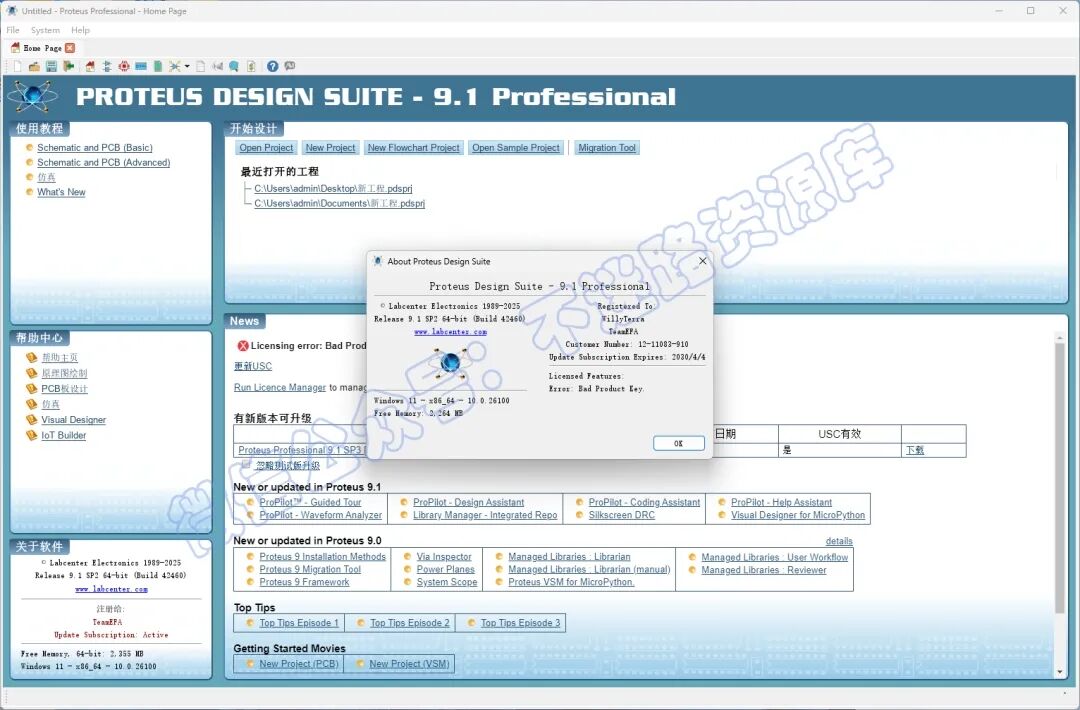
Task: Click News panel scrollbar up arrow
Action: pyautogui.click(x=1059, y=337)
